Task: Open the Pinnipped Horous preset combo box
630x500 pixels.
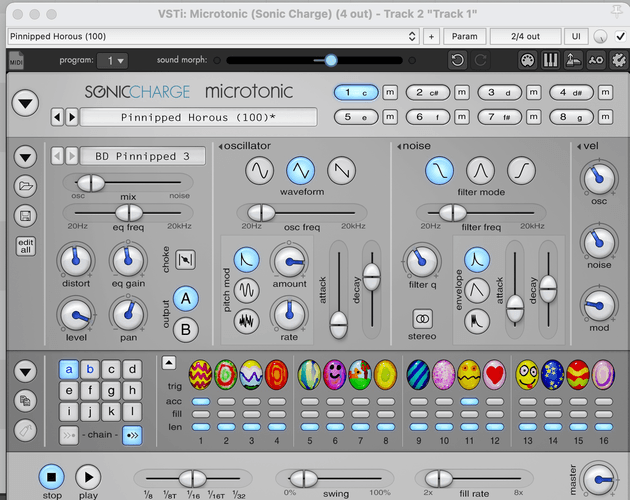Action: [x=213, y=36]
